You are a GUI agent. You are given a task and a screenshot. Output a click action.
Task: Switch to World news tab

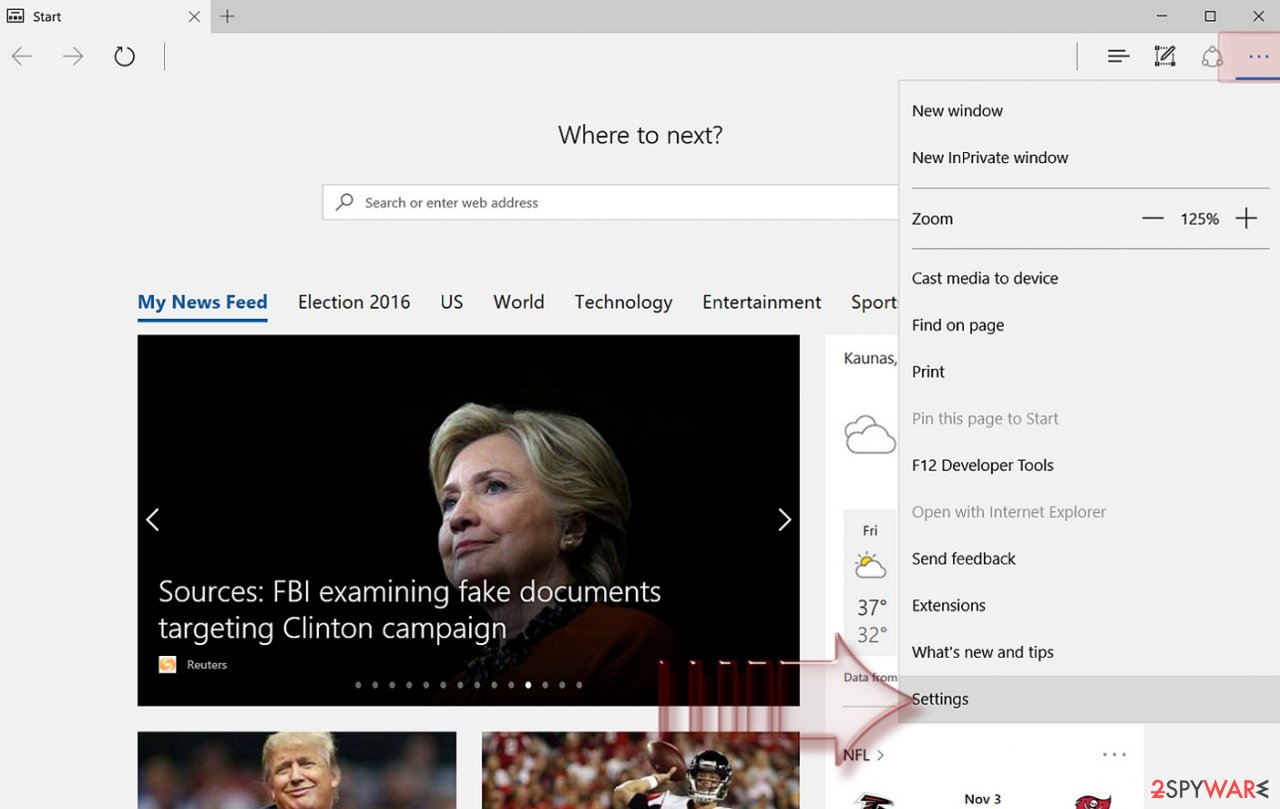519,302
